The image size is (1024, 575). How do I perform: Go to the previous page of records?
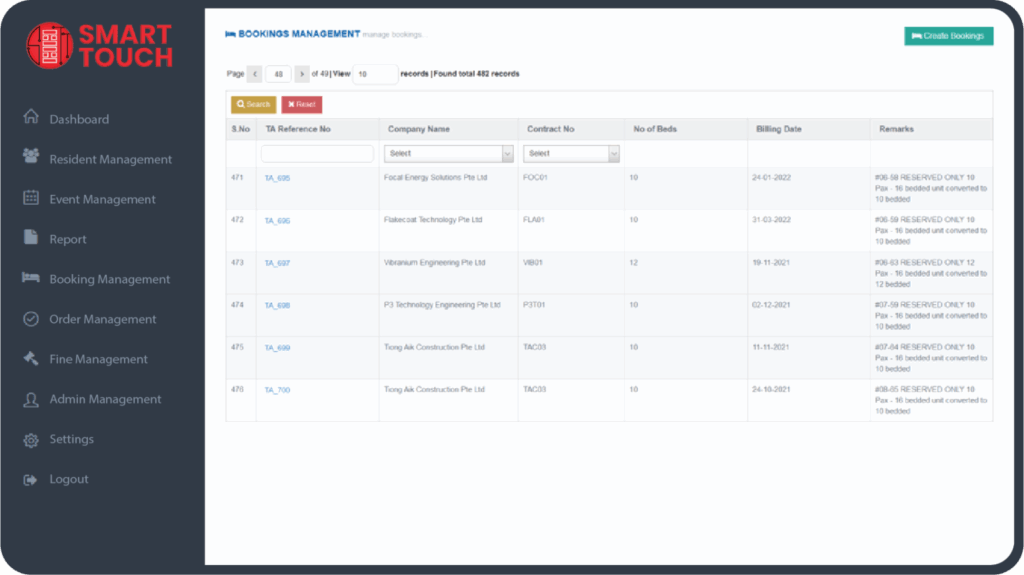(x=255, y=74)
